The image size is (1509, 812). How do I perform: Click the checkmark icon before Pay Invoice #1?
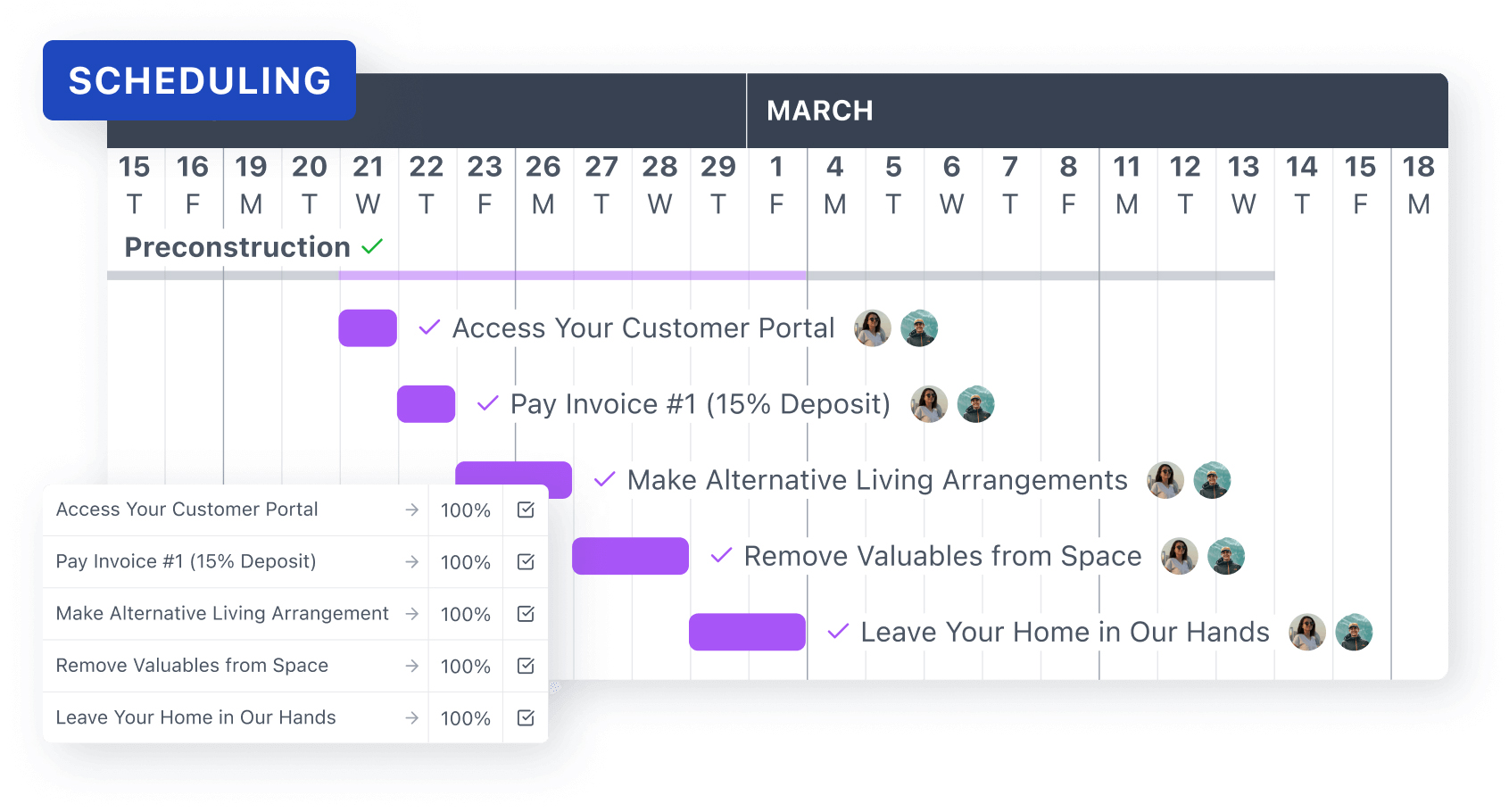coord(485,403)
